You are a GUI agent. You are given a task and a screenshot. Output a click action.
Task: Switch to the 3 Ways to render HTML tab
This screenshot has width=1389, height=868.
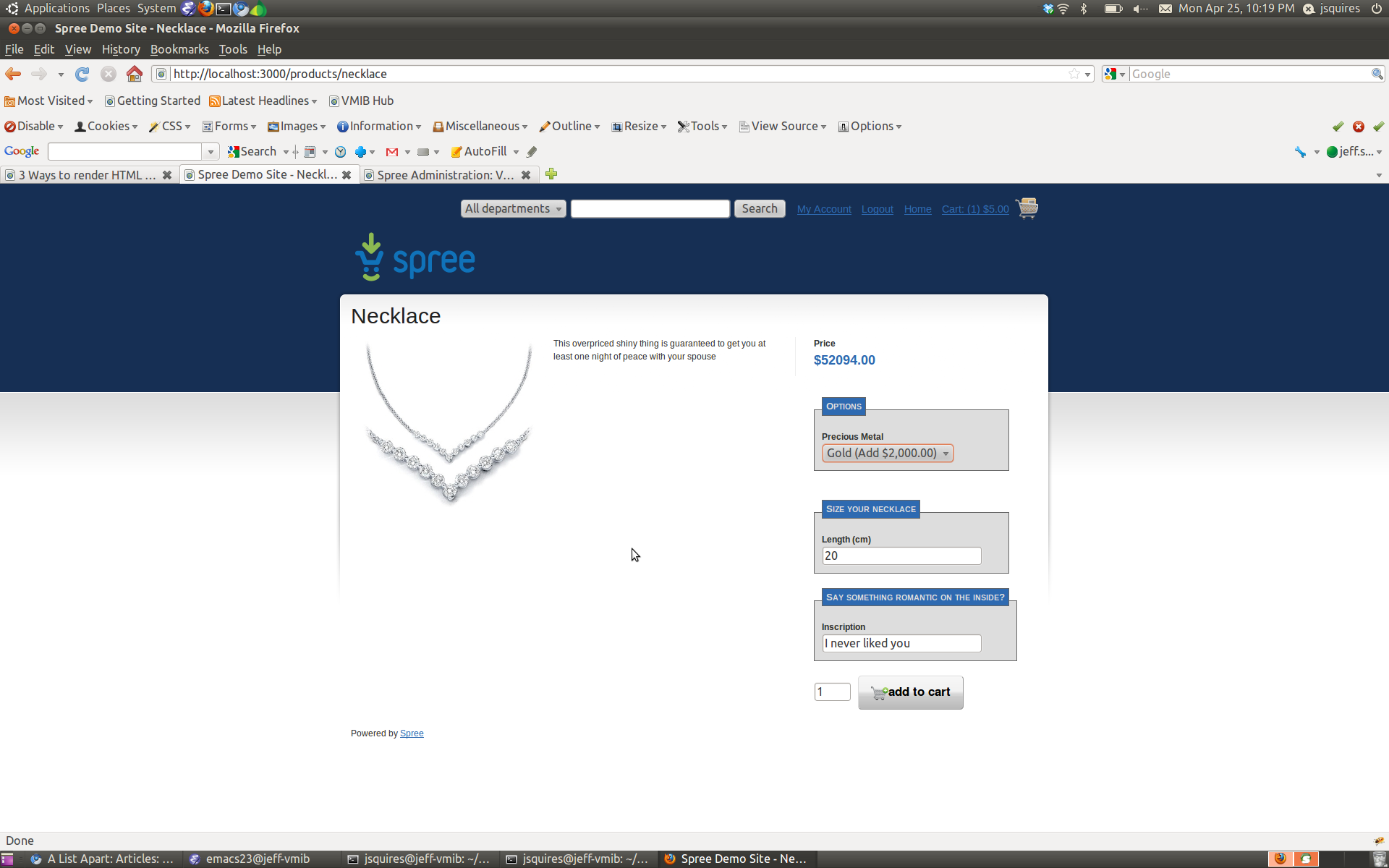[x=85, y=175]
